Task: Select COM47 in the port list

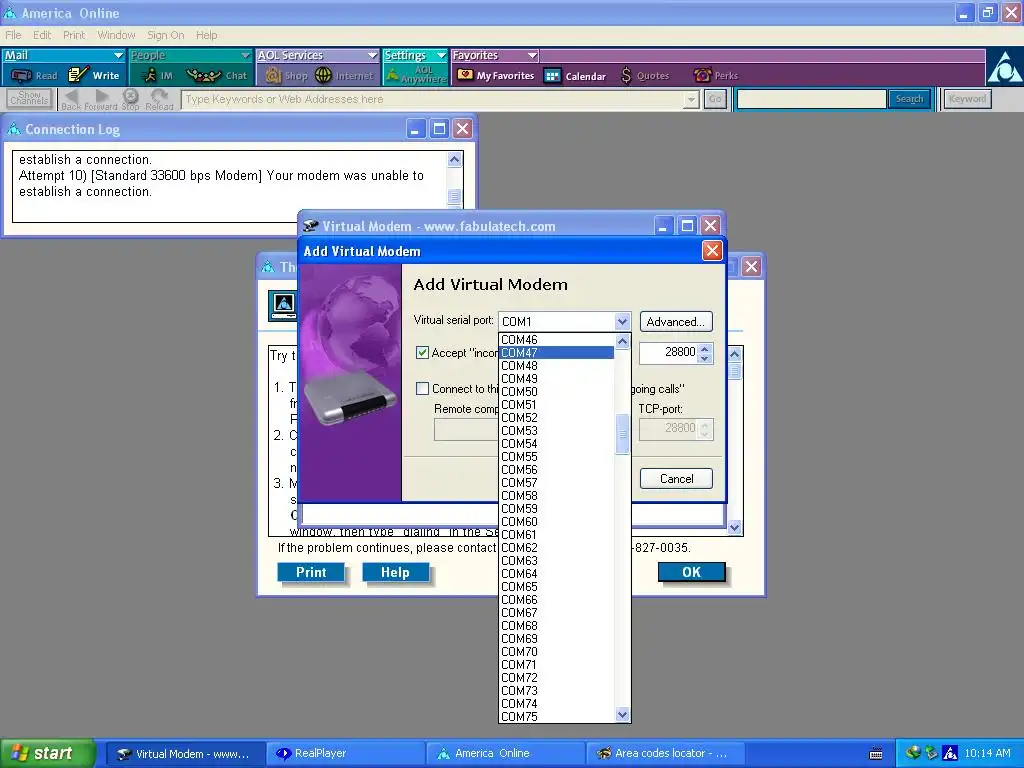Action: [x=556, y=353]
